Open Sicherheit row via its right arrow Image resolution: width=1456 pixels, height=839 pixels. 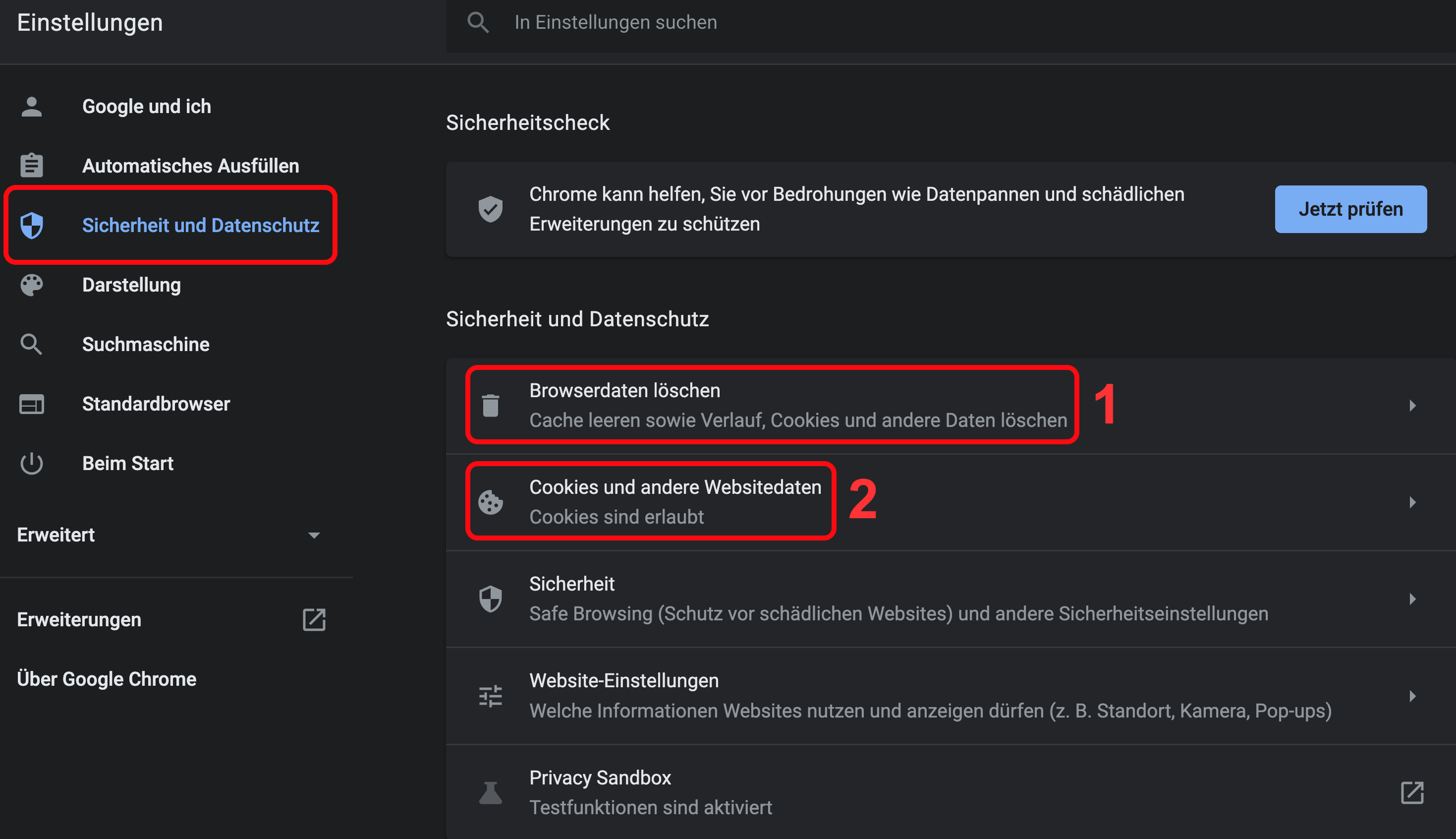pyautogui.click(x=1412, y=599)
